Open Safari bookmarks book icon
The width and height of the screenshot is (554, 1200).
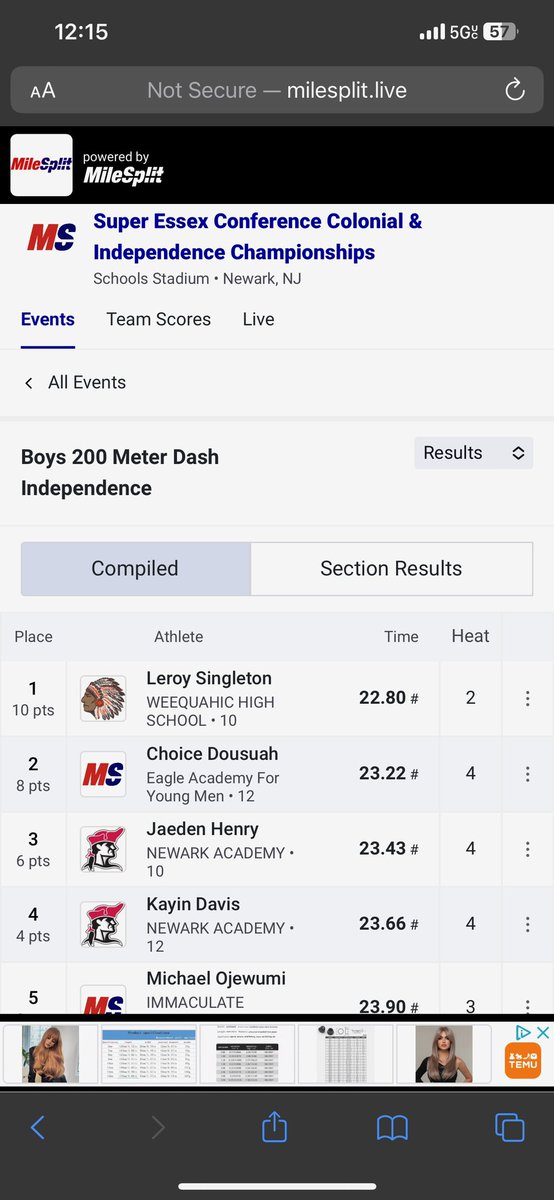click(392, 1129)
